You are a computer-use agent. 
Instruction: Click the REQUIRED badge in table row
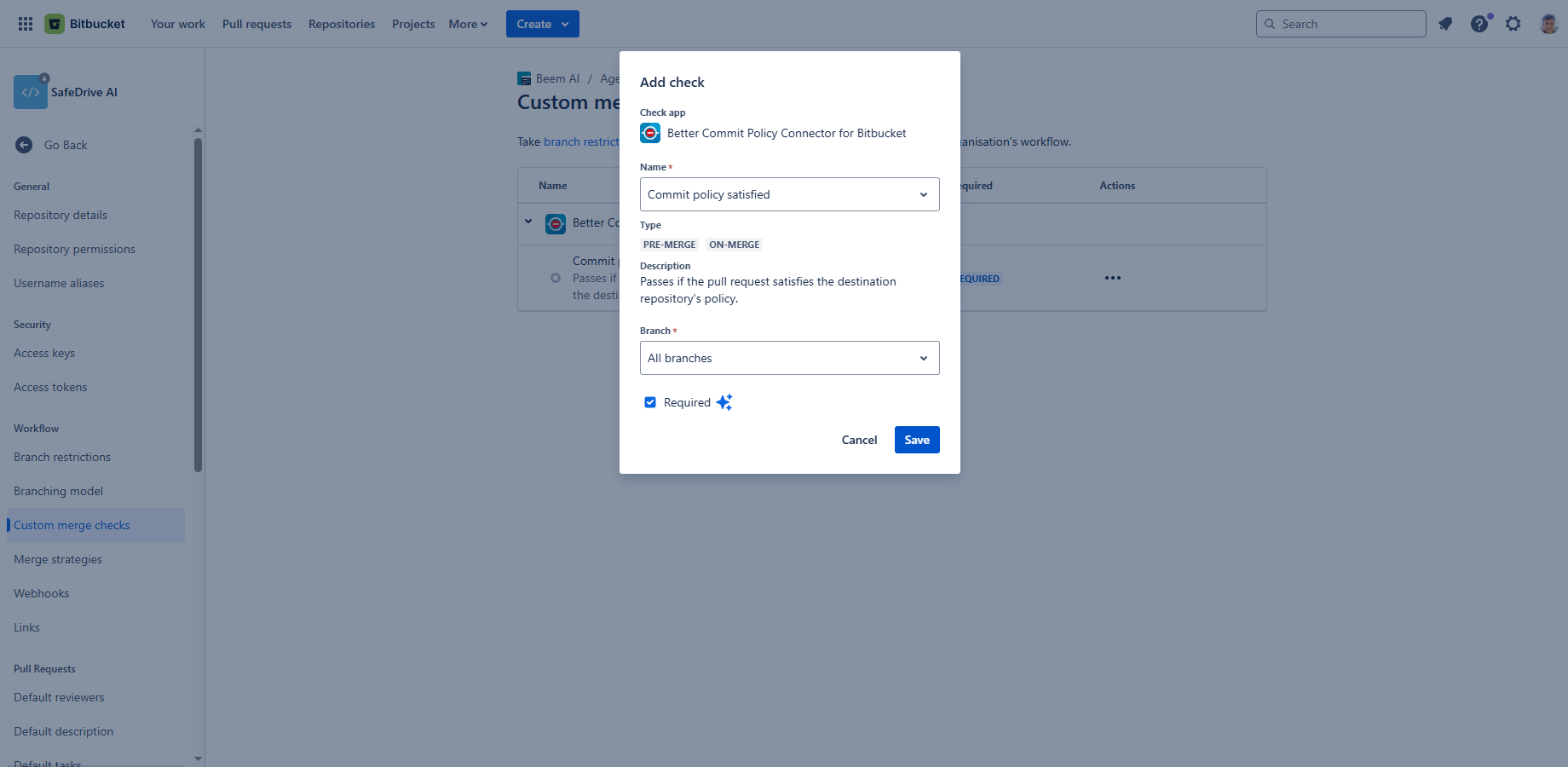(980, 279)
